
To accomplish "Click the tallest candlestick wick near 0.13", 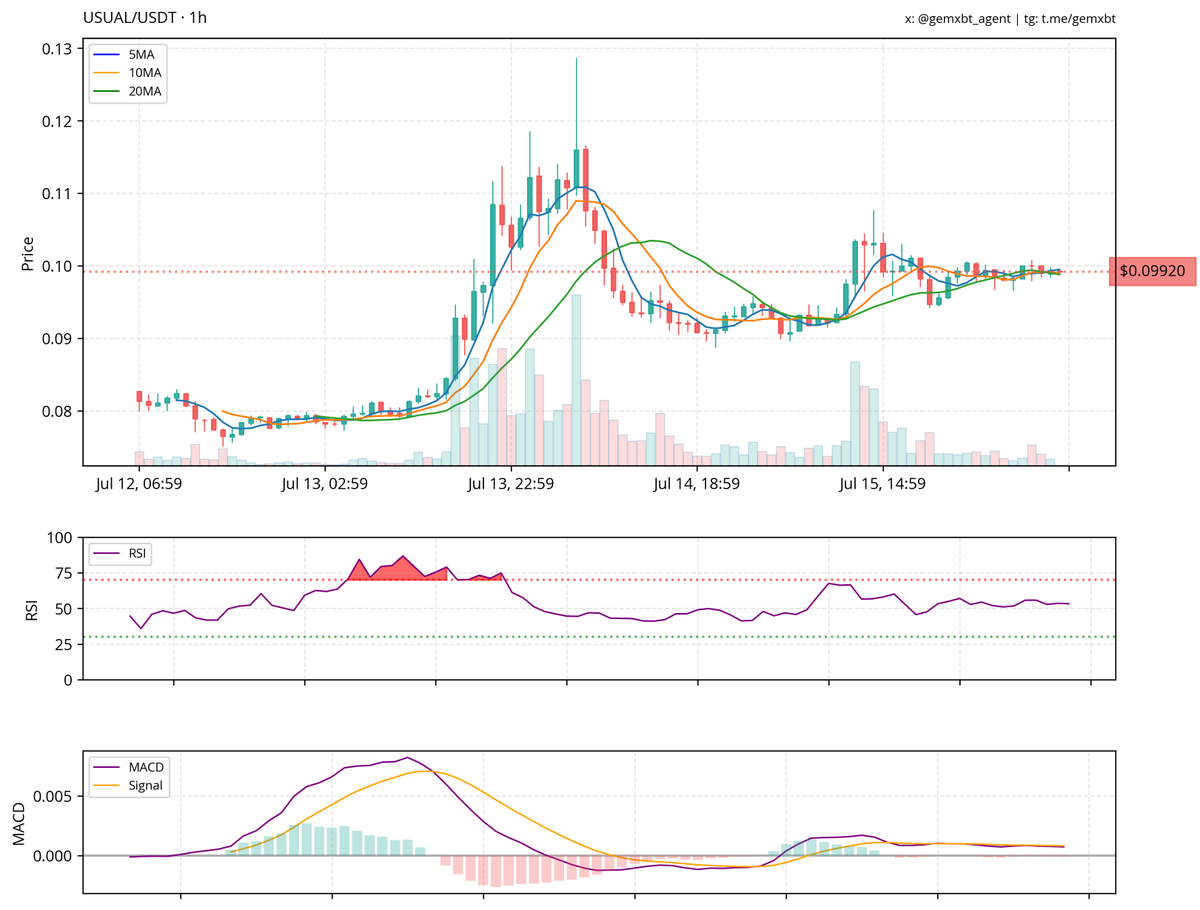I will (577, 104).
